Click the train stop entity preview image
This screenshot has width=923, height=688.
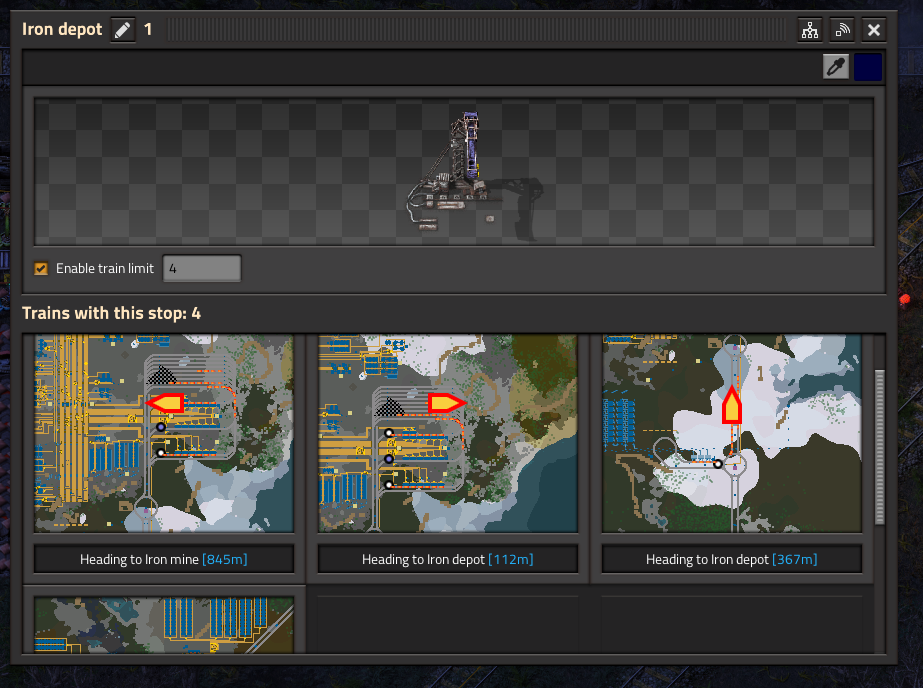(x=454, y=172)
